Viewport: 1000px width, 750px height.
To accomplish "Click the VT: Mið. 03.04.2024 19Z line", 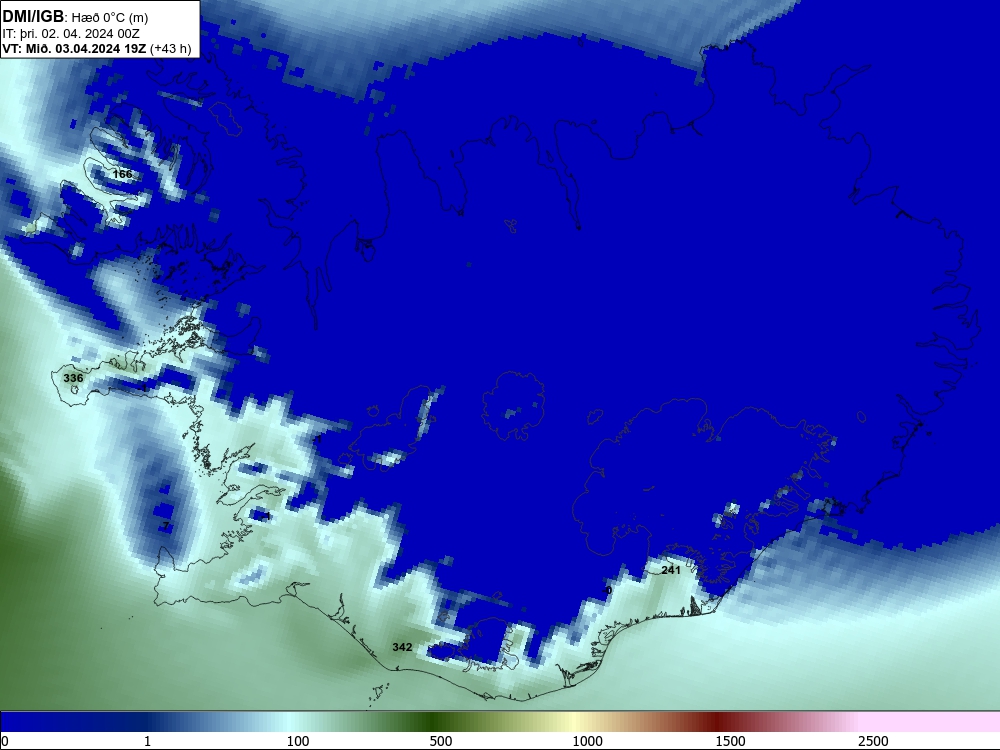I will click(x=97, y=49).
